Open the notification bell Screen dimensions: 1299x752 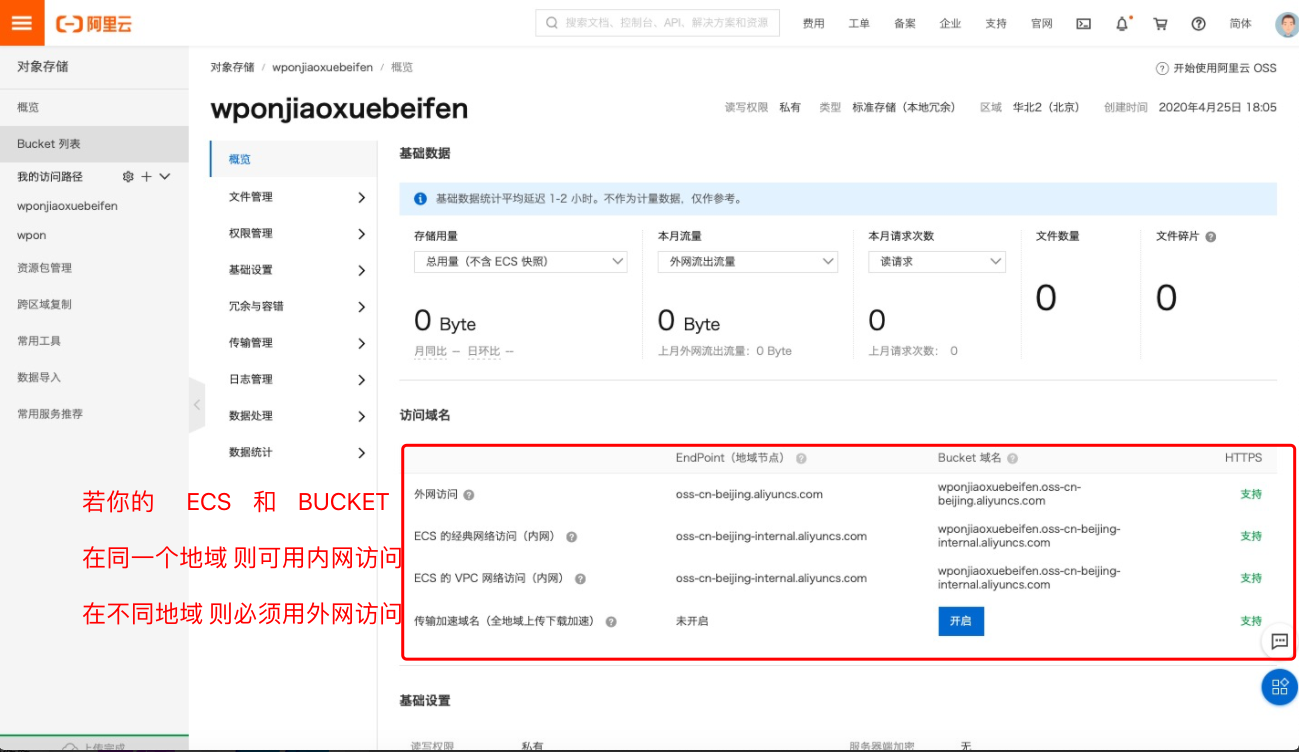[1122, 24]
